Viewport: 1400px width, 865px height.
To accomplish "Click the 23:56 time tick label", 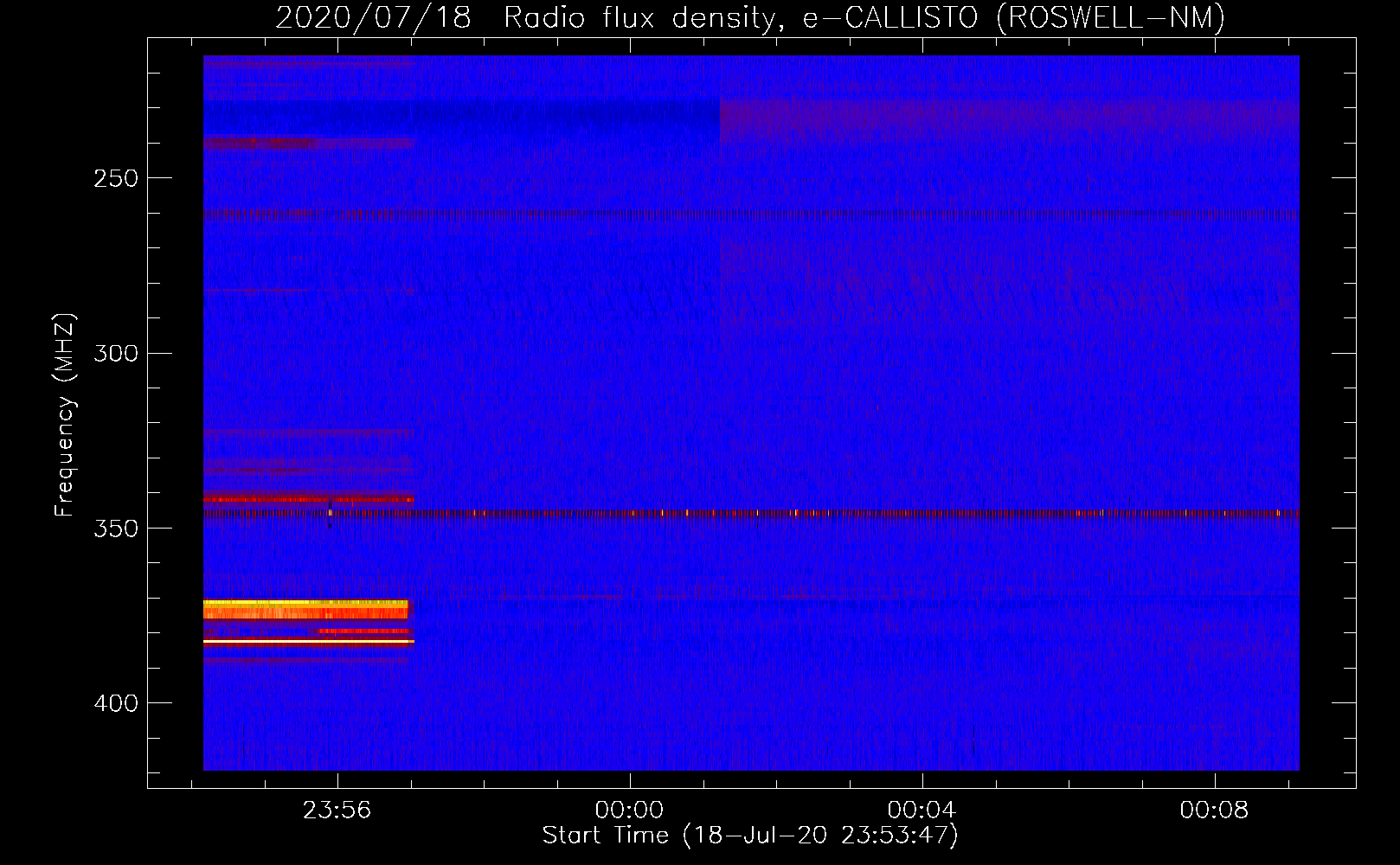I will pos(337,810).
